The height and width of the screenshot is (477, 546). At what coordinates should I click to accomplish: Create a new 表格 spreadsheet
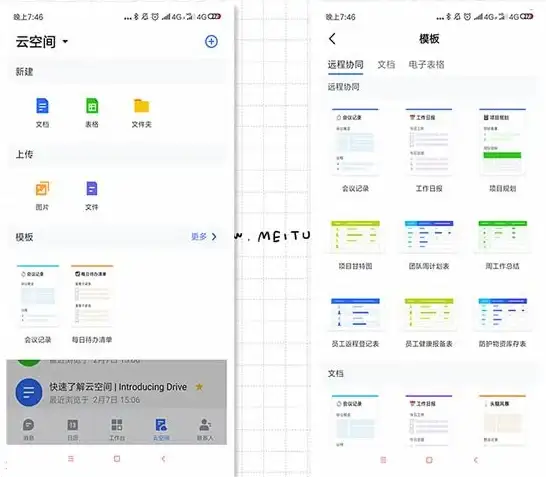[x=92, y=113]
